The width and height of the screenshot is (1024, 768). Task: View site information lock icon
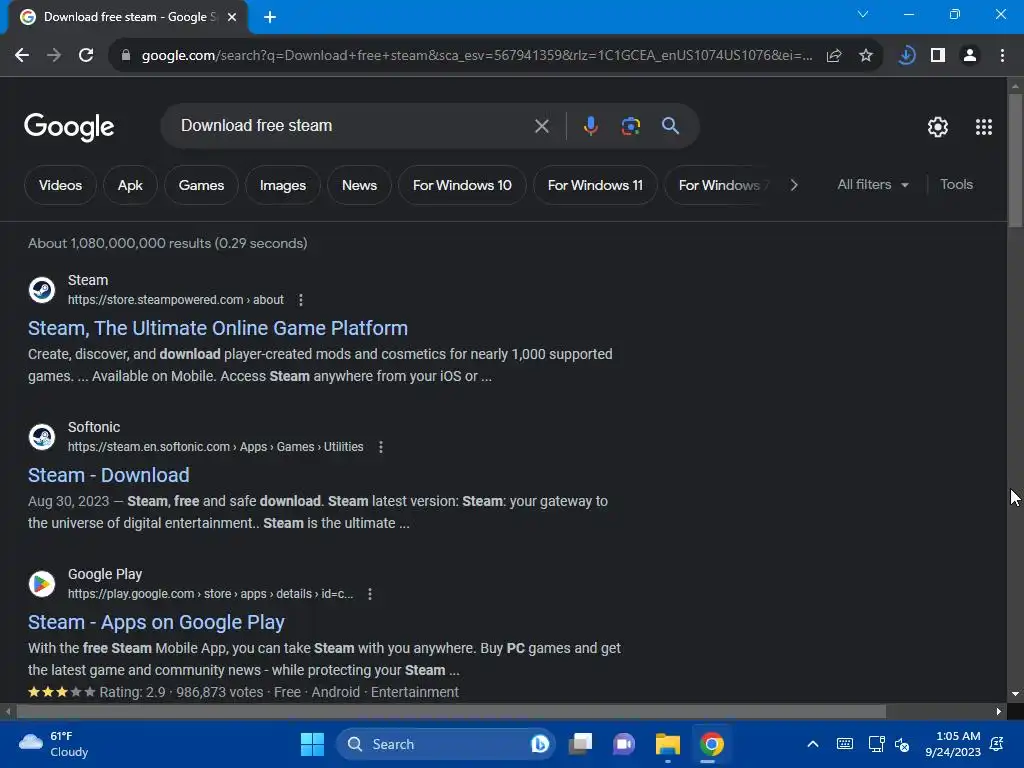click(x=126, y=56)
